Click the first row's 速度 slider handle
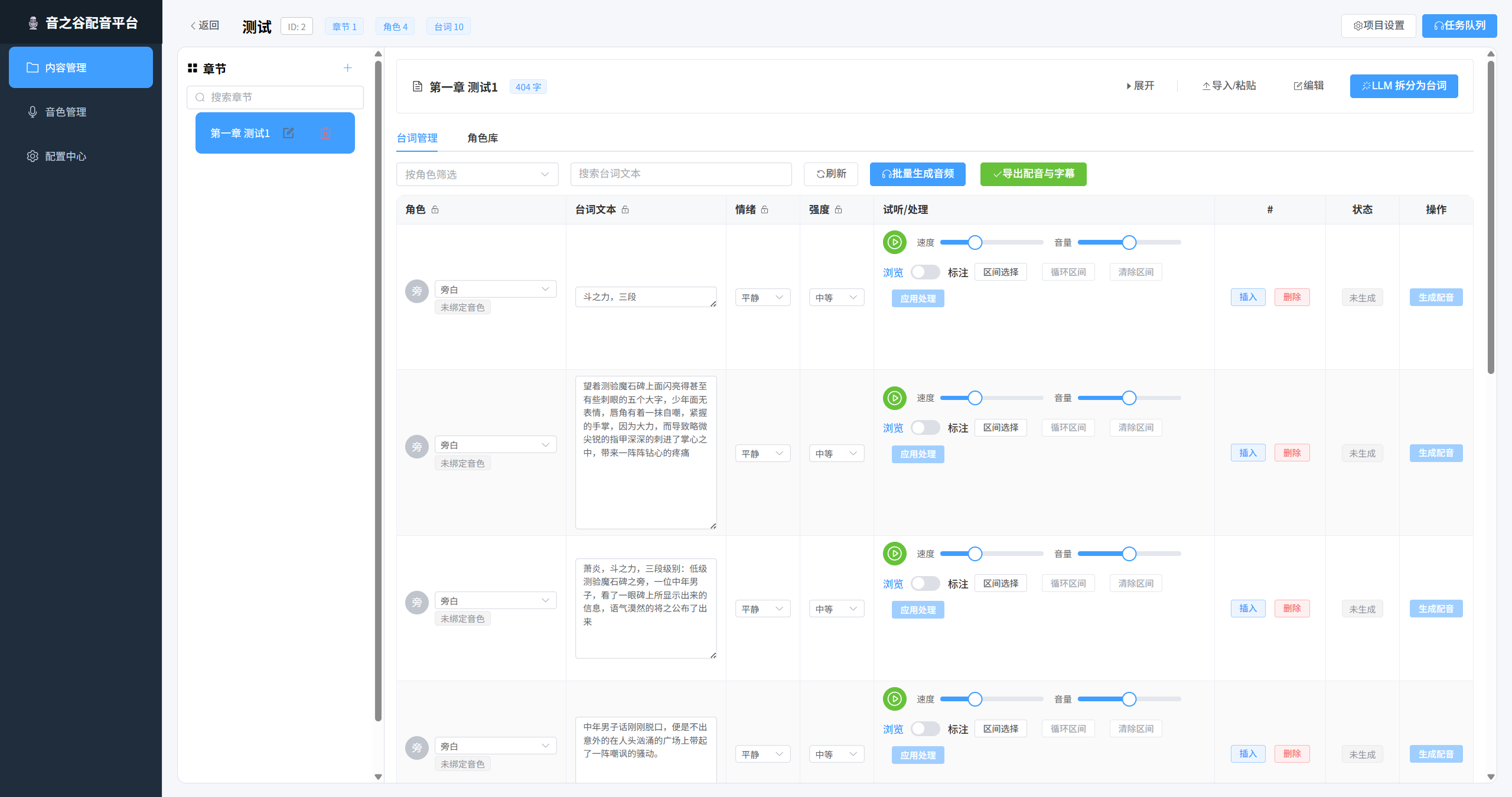Viewport: 1512px width, 797px height. (x=975, y=242)
